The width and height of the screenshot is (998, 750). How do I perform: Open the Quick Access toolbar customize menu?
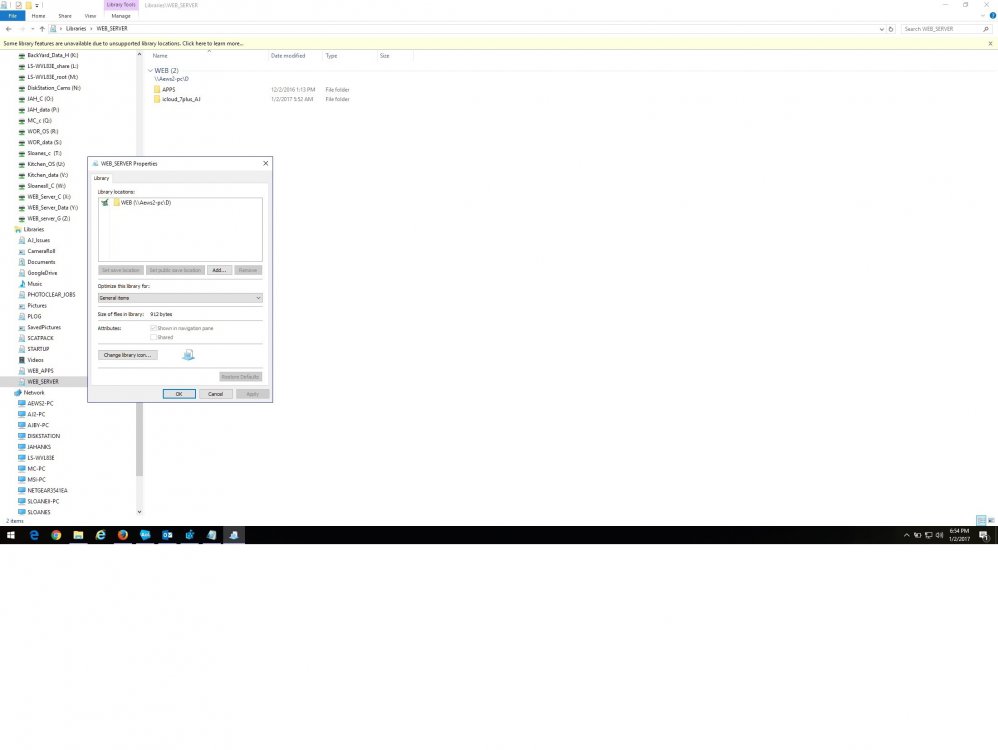click(37, 5)
